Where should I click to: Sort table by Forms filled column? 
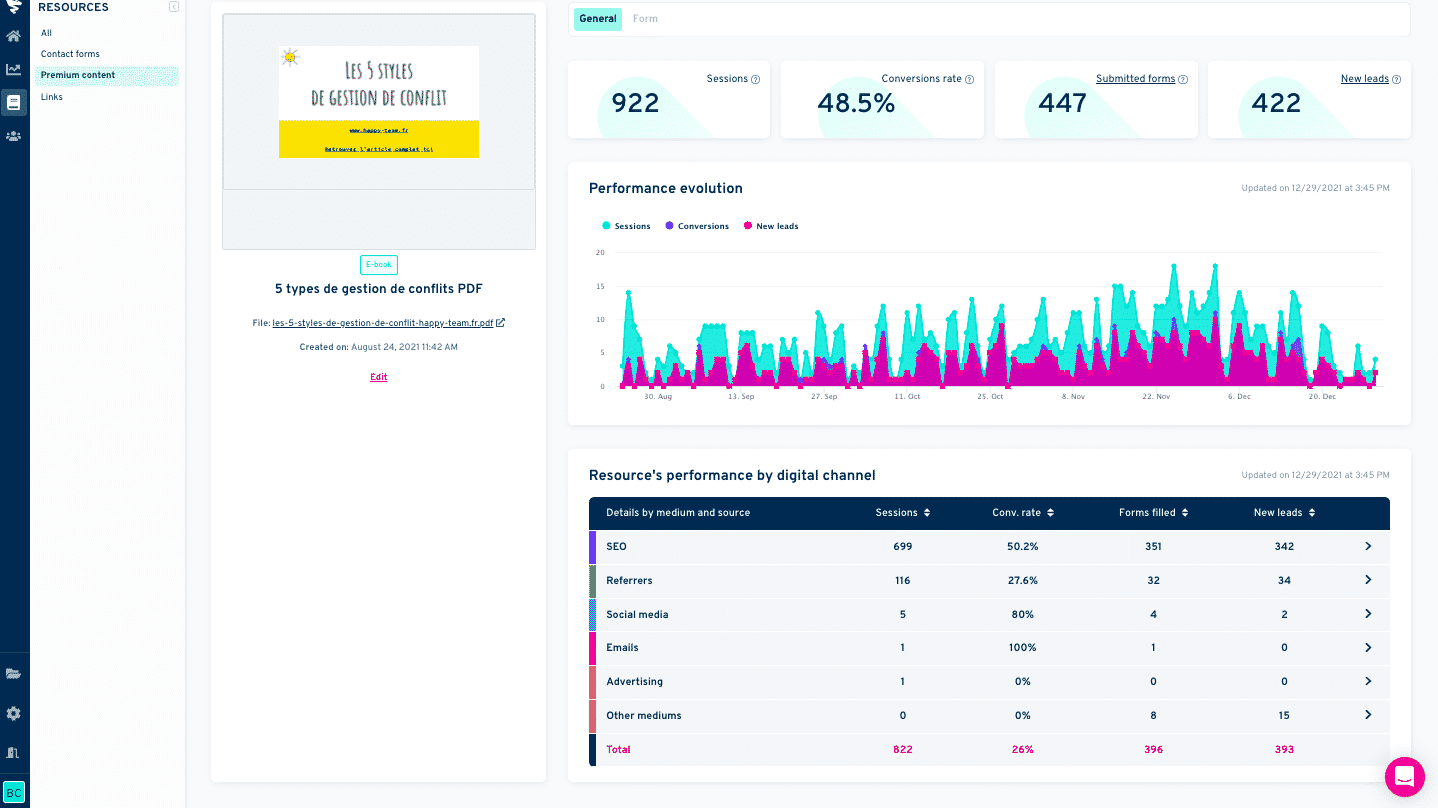pyautogui.click(x=1185, y=513)
